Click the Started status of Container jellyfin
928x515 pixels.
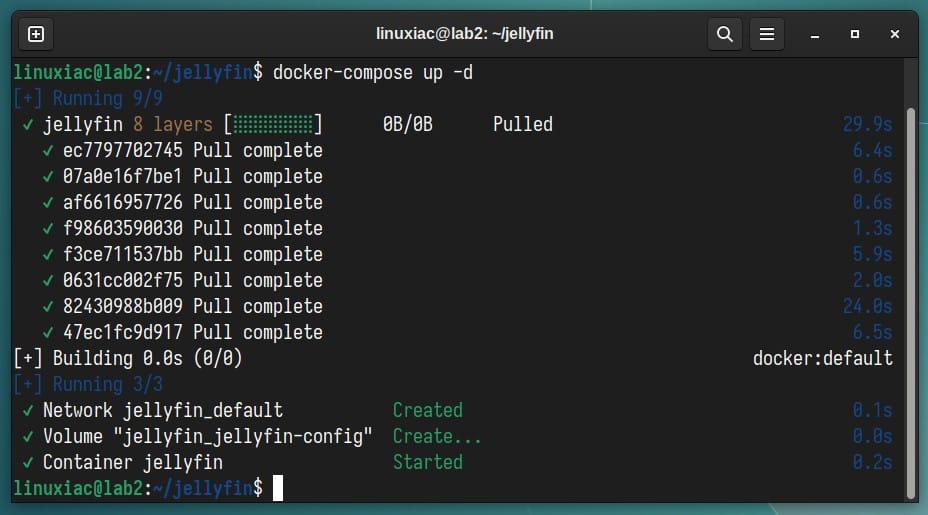tap(427, 462)
